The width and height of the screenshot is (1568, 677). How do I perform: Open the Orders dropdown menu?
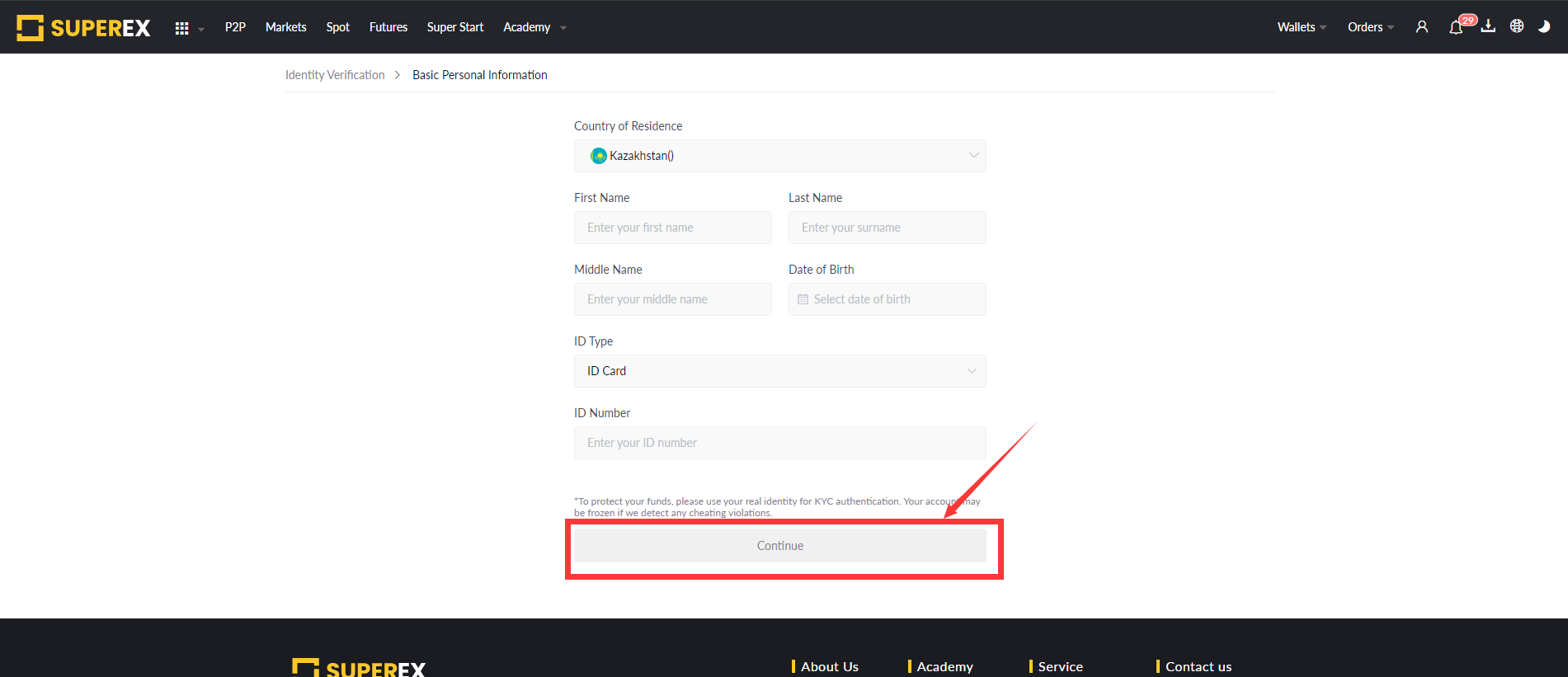[1371, 27]
